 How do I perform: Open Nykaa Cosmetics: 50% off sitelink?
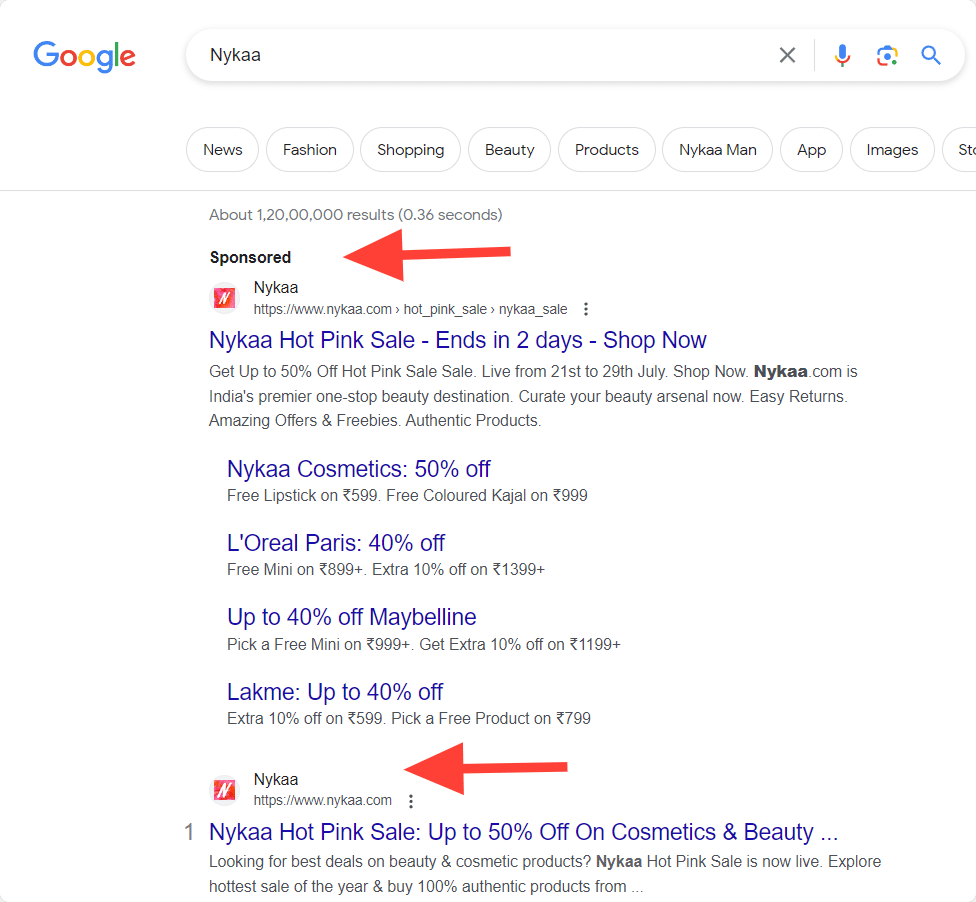[358, 469]
